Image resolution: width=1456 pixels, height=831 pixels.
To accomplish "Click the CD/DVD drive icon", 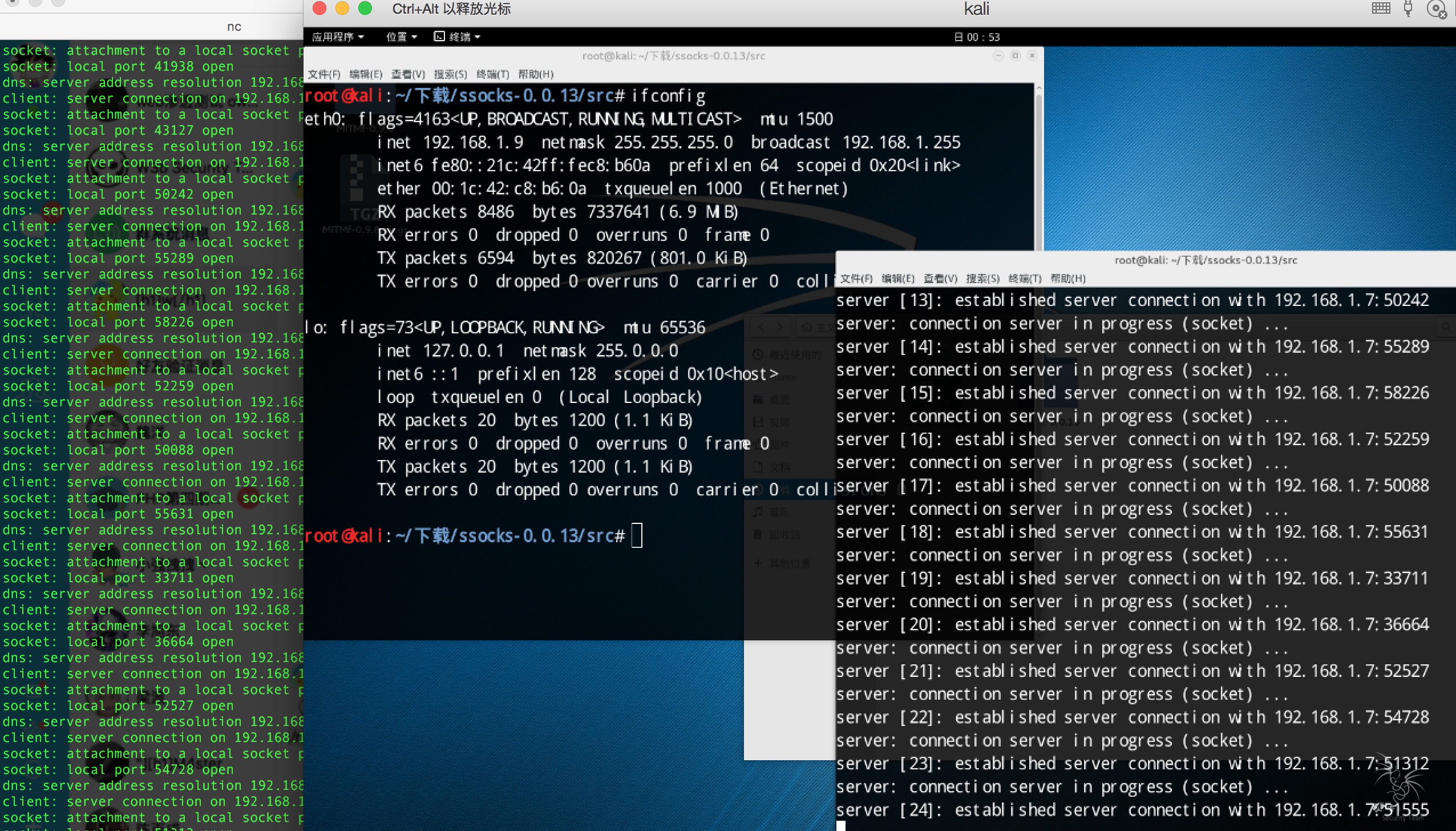I will (x=1436, y=9).
